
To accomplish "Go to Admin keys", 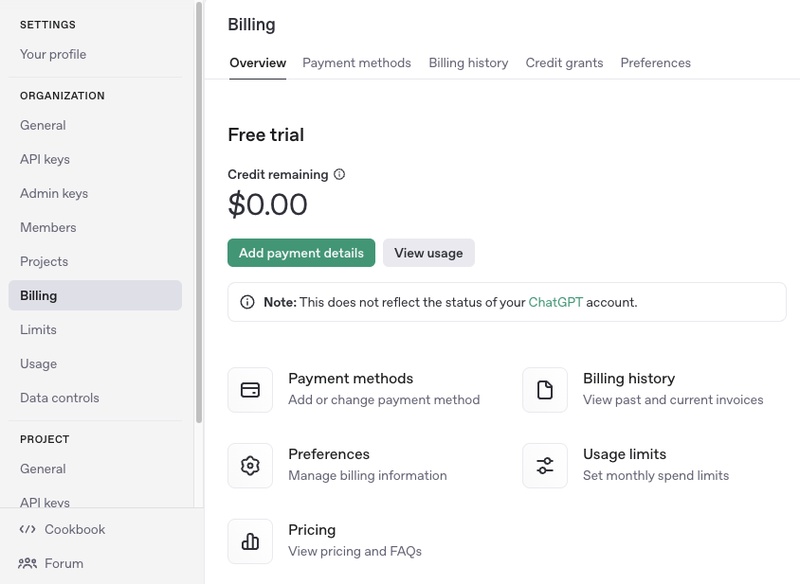I will click(x=54, y=194).
